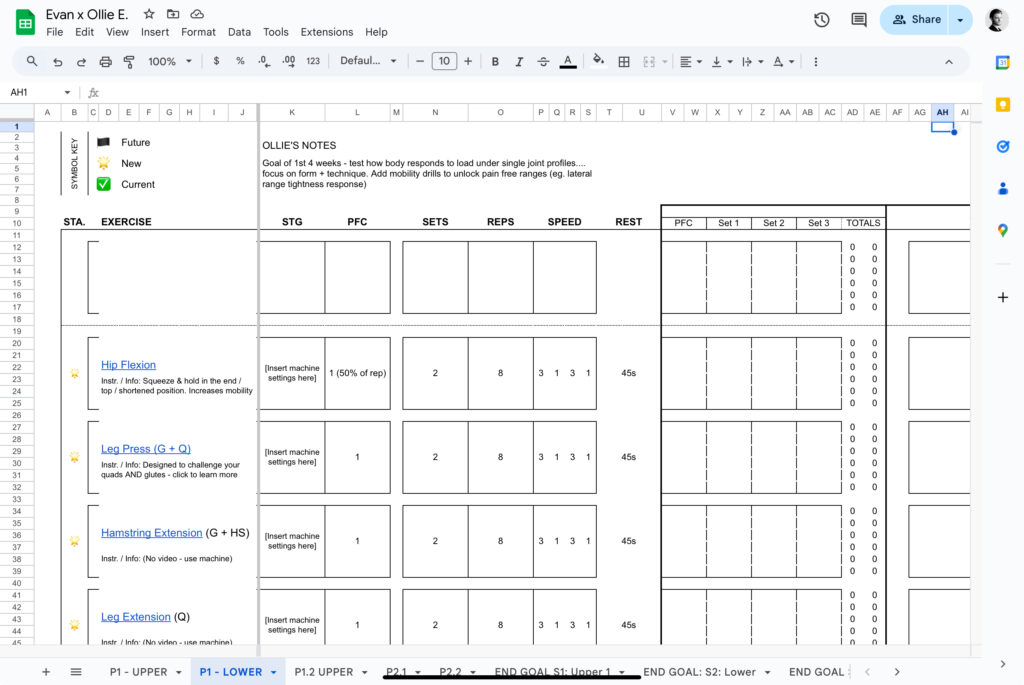Expand the font family dropdown
Viewport: 1024px width, 685px height.
(x=366, y=61)
